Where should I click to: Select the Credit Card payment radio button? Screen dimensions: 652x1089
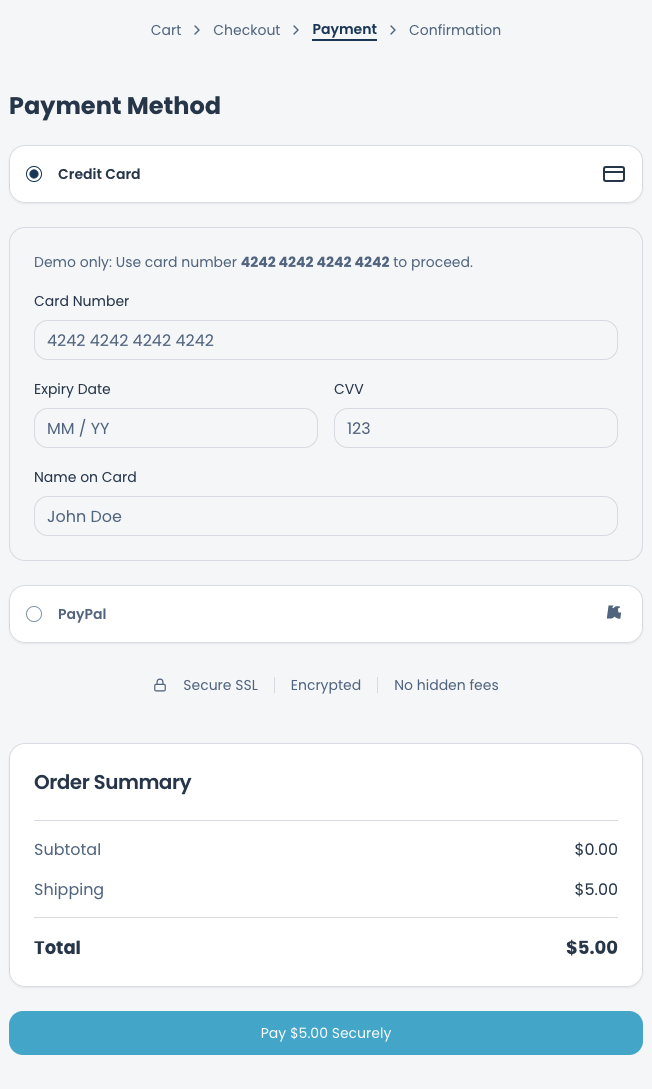[x=34, y=173]
